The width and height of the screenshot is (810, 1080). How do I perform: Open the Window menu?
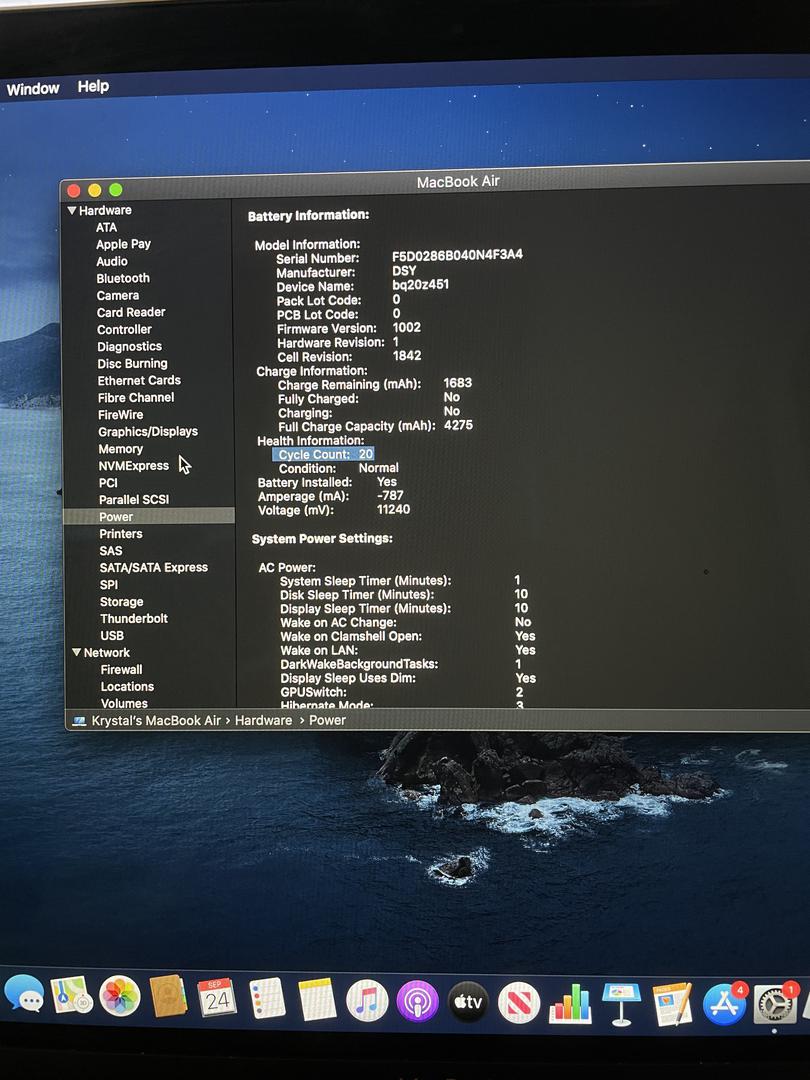[32, 89]
